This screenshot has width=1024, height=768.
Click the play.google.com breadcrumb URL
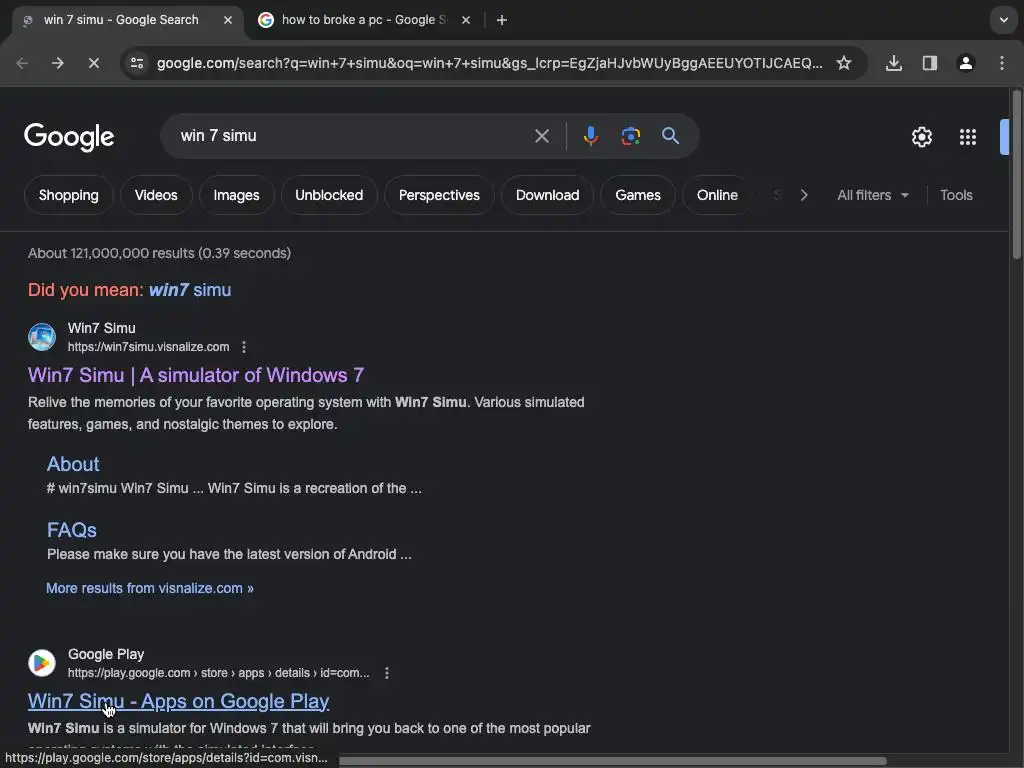coord(219,673)
